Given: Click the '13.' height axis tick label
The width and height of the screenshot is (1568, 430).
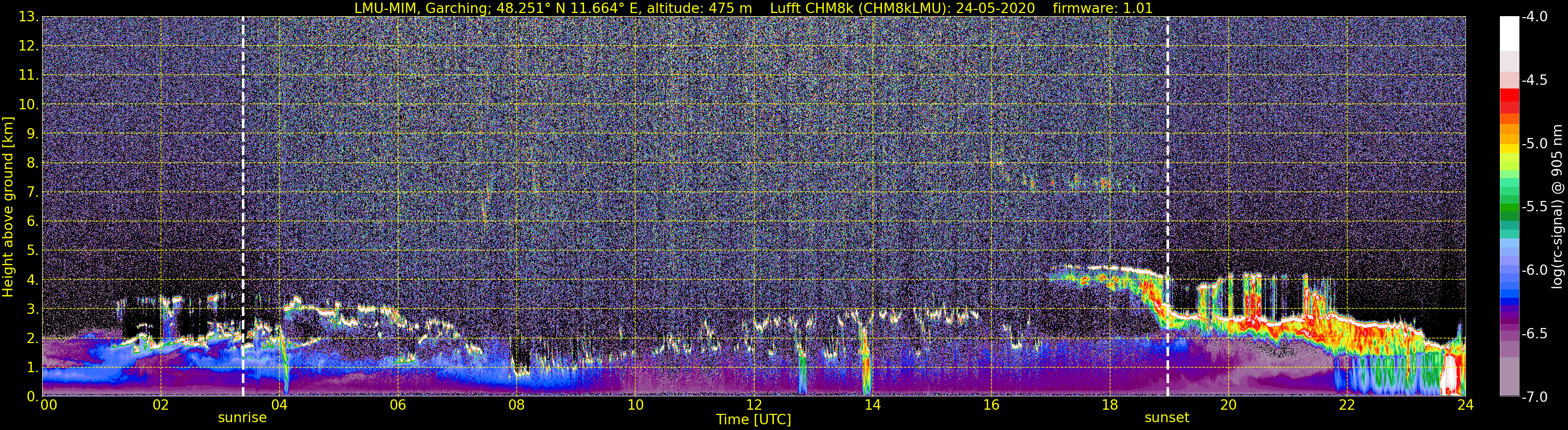Looking at the screenshot, I should (29, 17).
